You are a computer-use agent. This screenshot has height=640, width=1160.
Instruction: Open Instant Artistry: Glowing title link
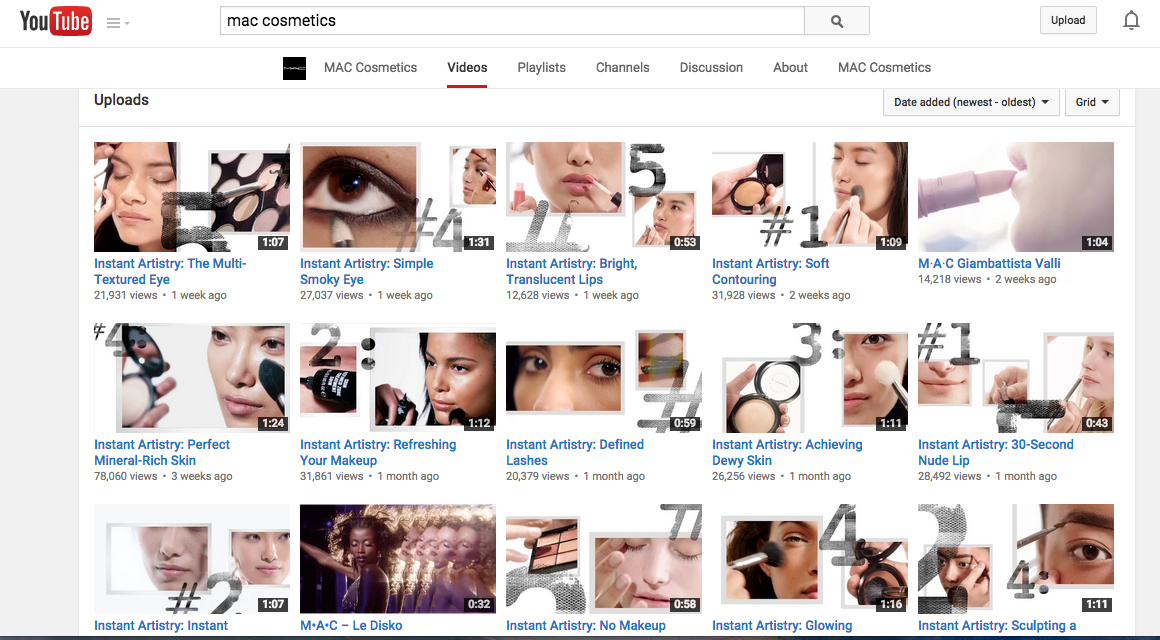pyautogui.click(x=782, y=625)
